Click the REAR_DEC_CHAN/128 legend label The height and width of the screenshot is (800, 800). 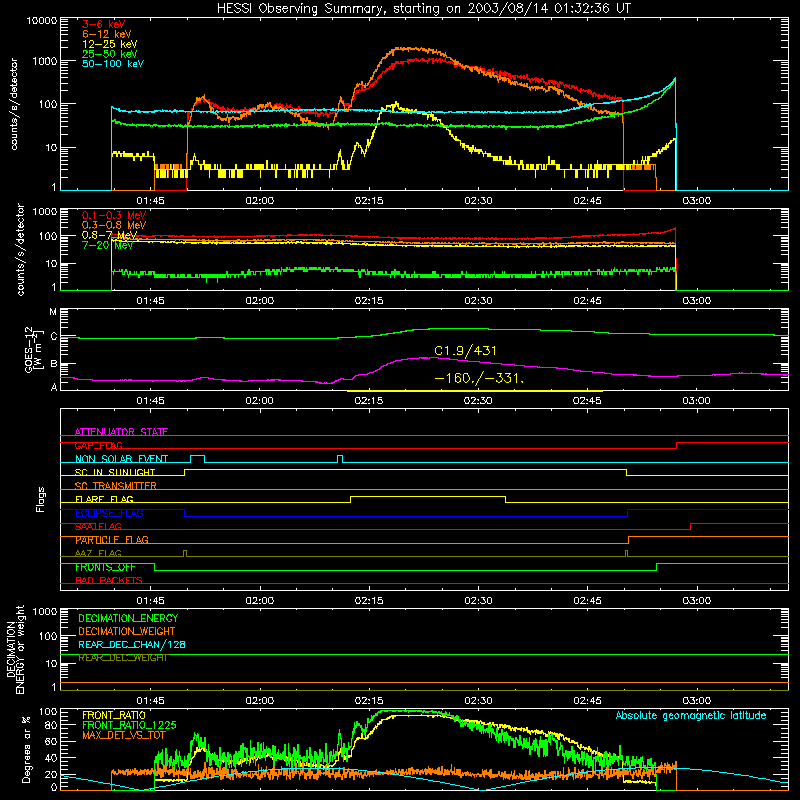point(132,644)
